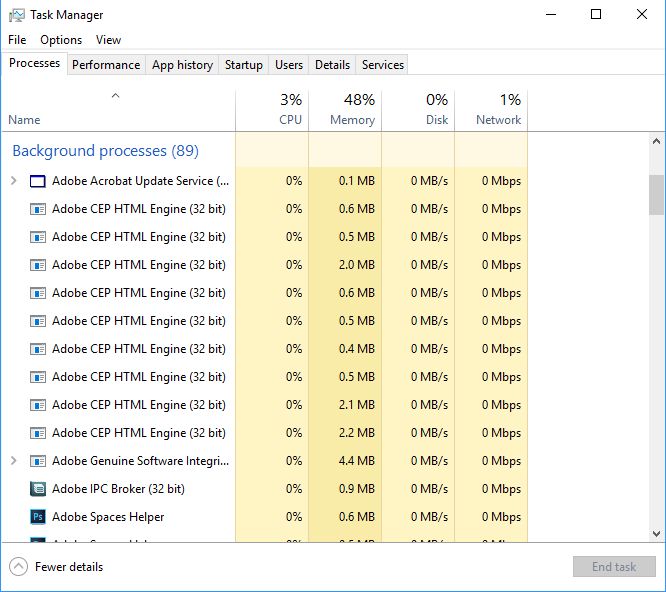Click the Fewer details circular arrow icon
This screenshot has height=592, width=666.
pos(18,567)
